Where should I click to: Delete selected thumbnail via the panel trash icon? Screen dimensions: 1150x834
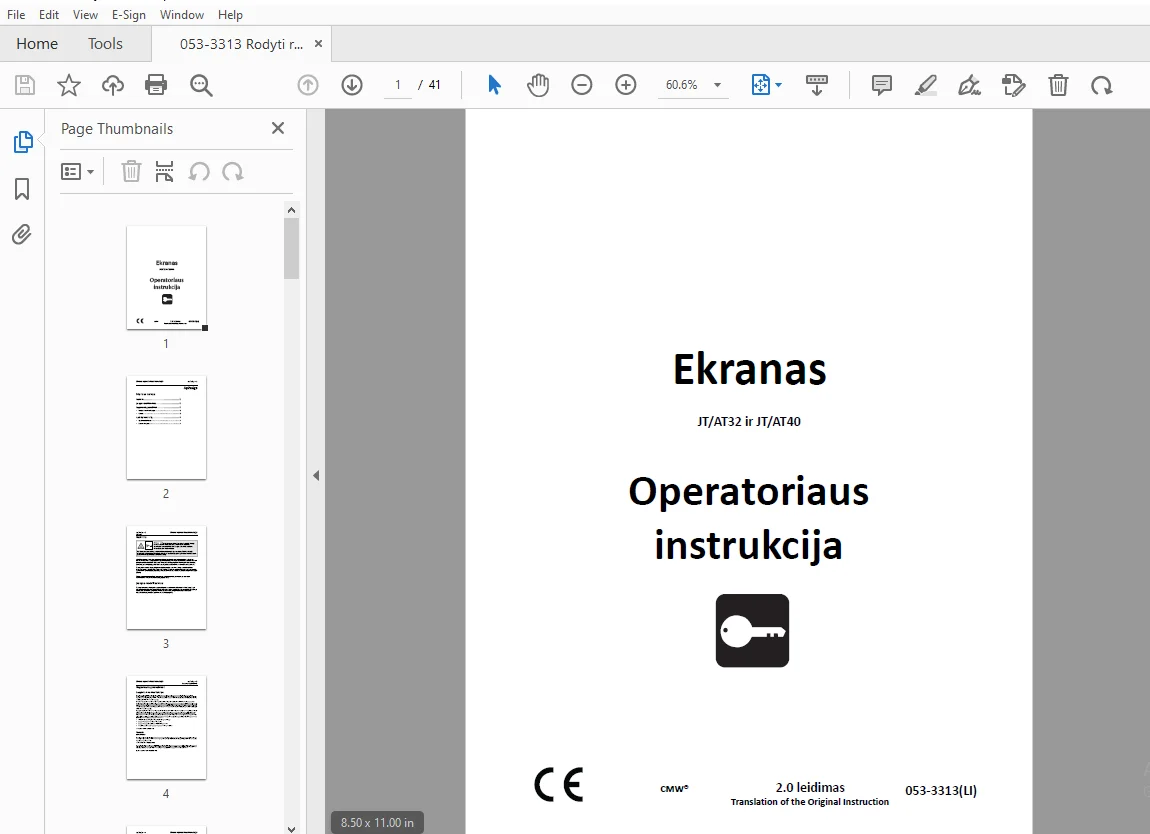131,172
